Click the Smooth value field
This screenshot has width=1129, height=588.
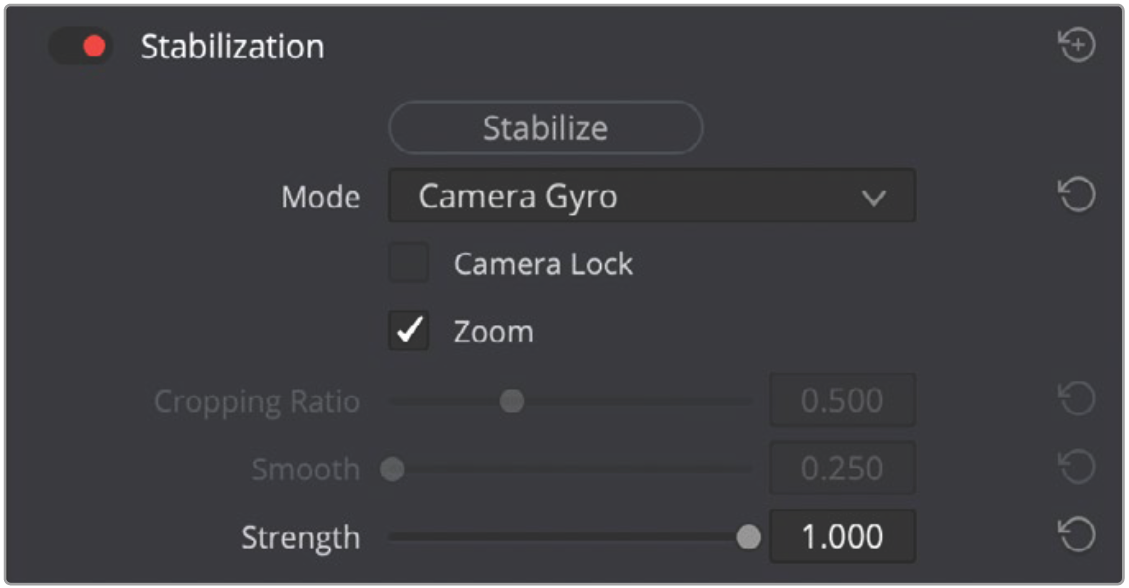842,469
